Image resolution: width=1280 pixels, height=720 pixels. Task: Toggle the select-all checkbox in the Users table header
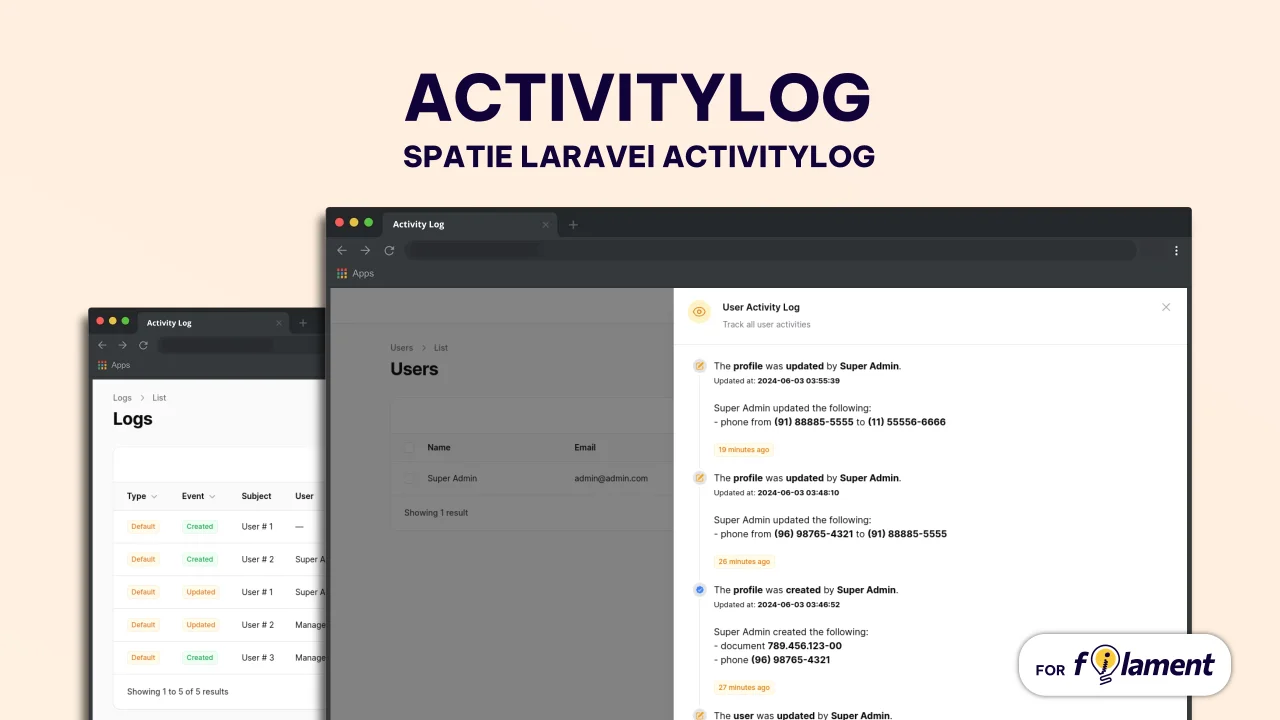tap(409, 447)
